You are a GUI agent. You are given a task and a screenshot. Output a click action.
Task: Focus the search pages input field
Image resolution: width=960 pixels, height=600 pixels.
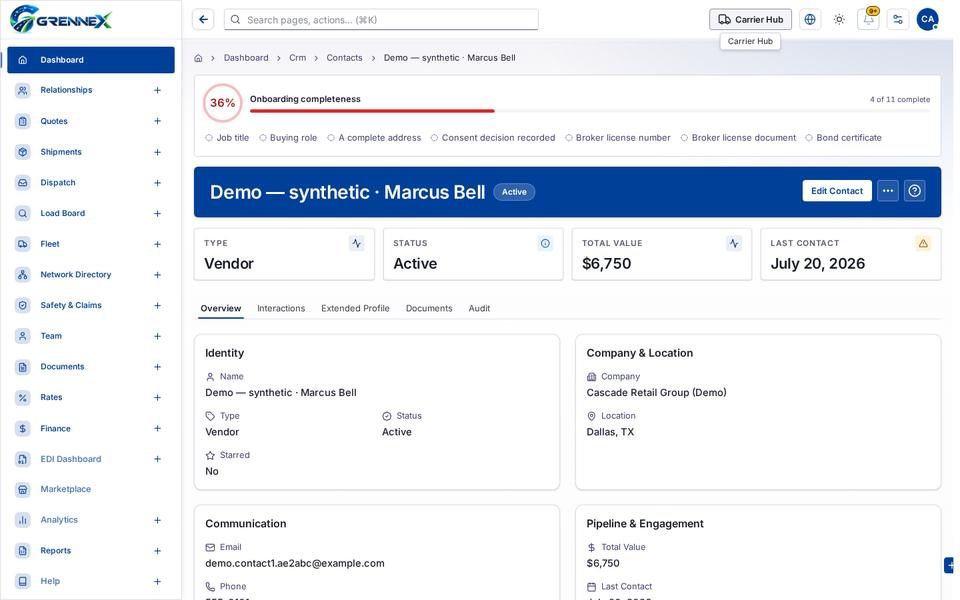pyautogui.click(x=381, y=20)
